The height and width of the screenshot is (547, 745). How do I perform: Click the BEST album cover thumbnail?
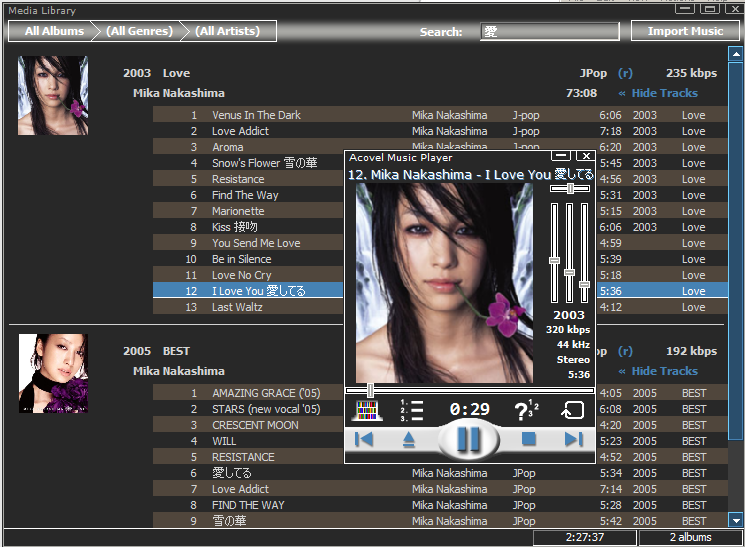[53, 374]
